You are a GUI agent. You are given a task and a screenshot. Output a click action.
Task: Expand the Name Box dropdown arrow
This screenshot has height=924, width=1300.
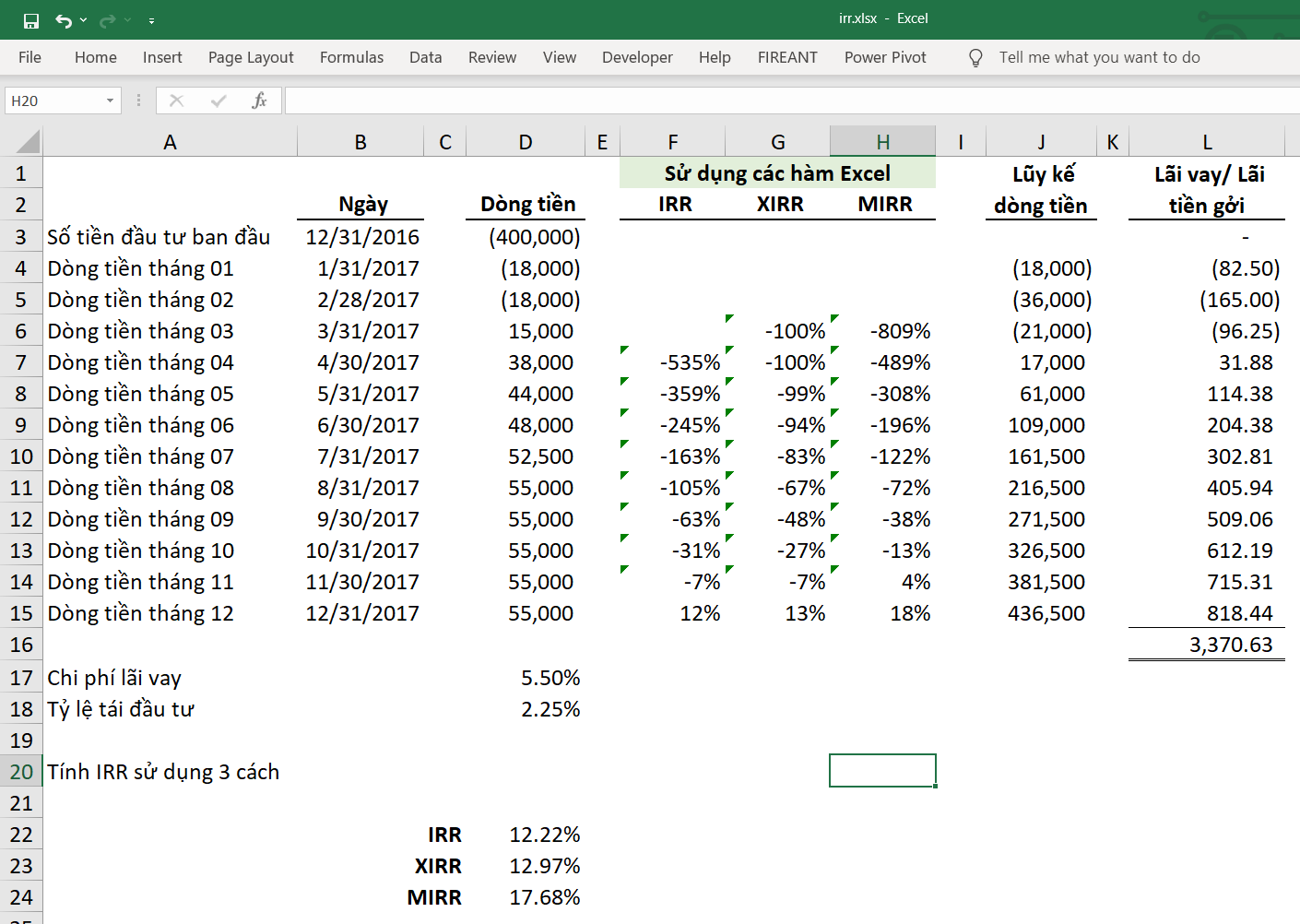110,101
